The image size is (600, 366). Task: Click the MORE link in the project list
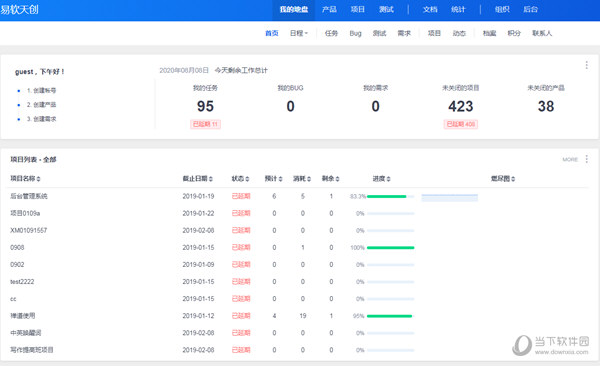570,159
